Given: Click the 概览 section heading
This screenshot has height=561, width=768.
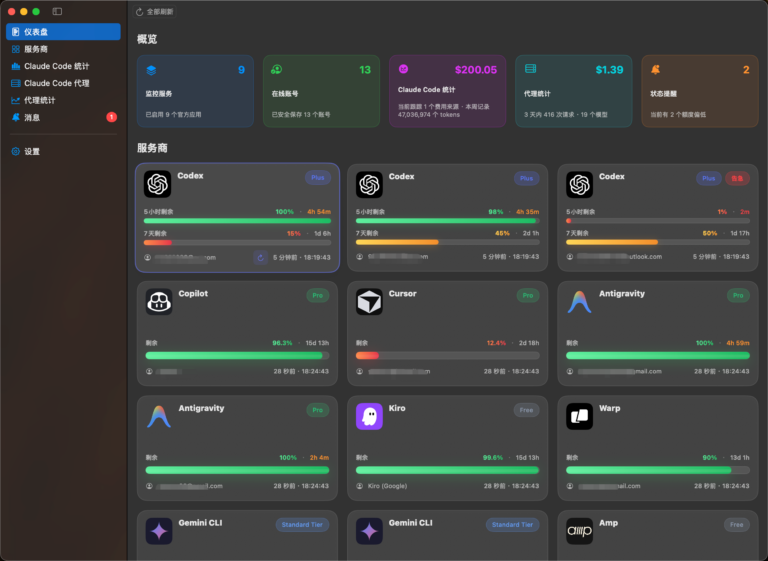Looking at the screenshot, I should point(147,39).
